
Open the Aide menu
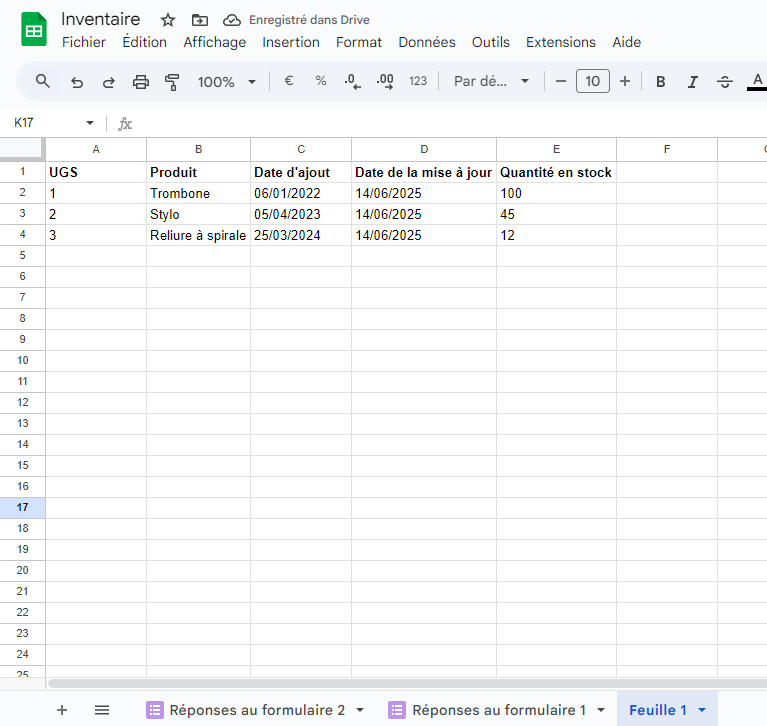(627, 42)
